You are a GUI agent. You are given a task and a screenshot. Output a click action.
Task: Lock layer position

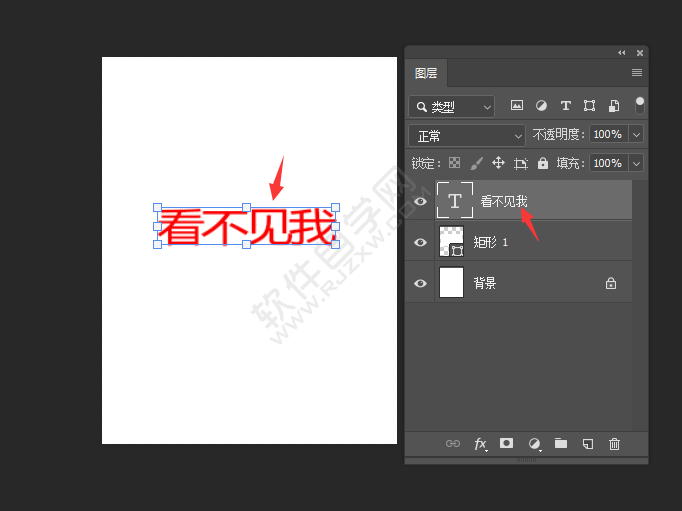[x=498, y=163]
